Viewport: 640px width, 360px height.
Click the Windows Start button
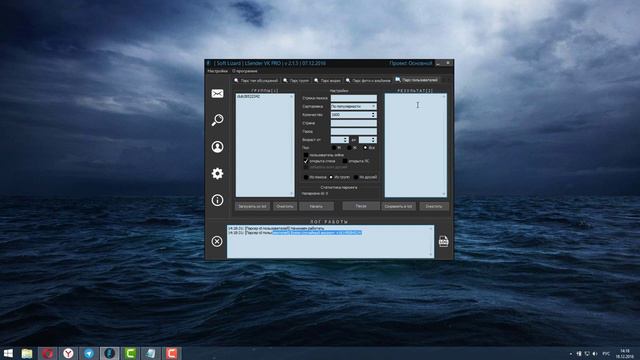pyautogui.click(x=8, y=353)
